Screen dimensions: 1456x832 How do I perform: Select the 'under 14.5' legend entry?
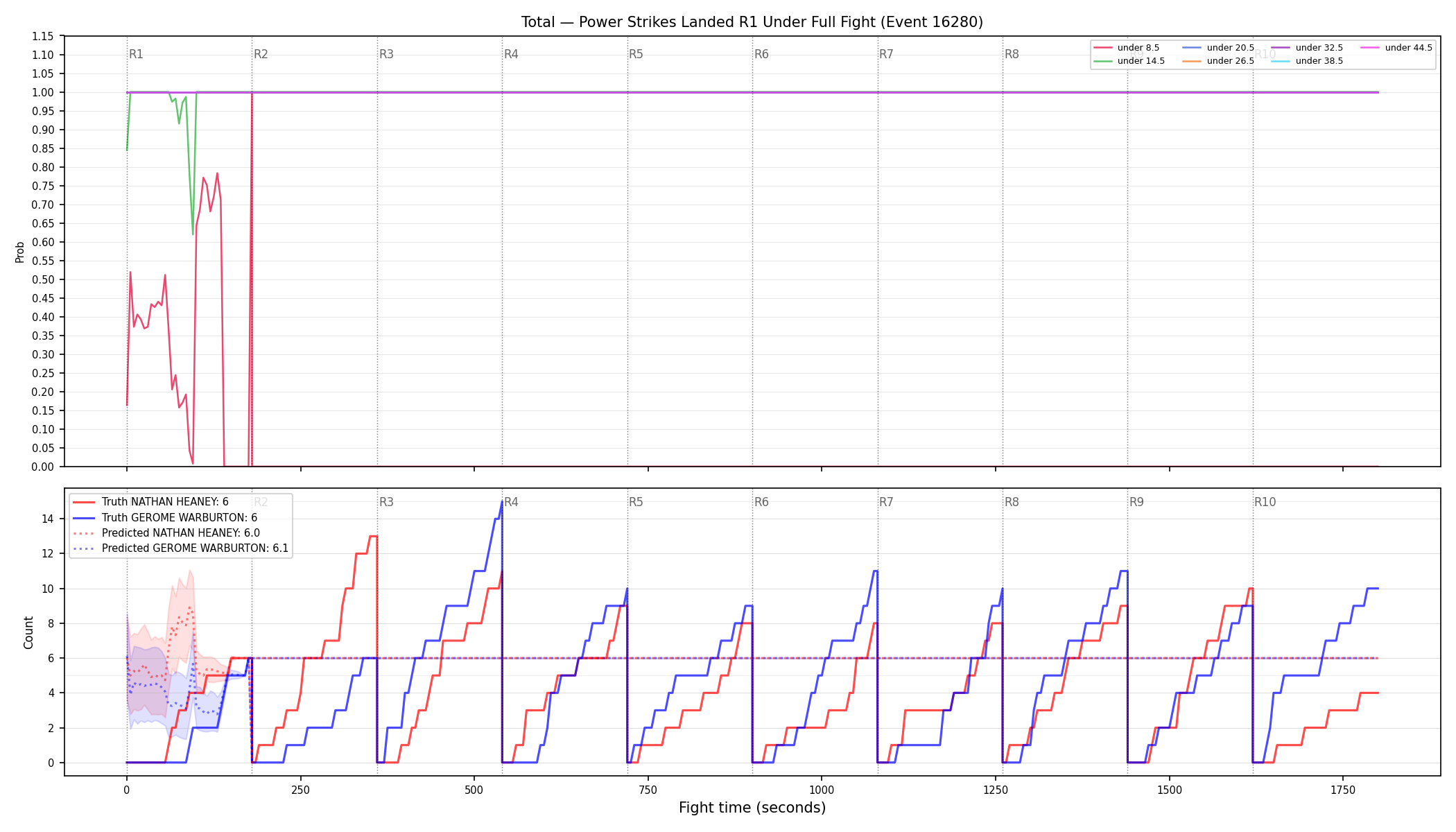point(1129,61)
